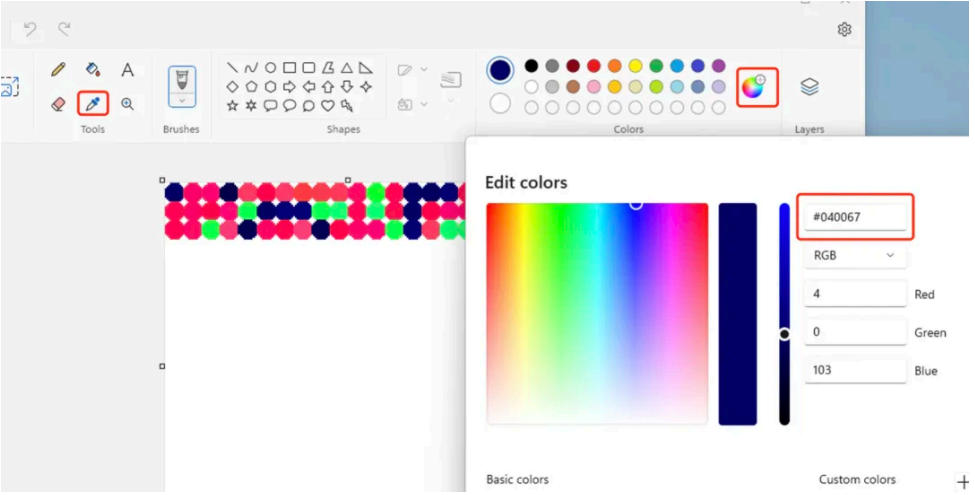The image size is (975, 495).
Task: Select the dark blue Color 1 circle
Action: (501, 70)
